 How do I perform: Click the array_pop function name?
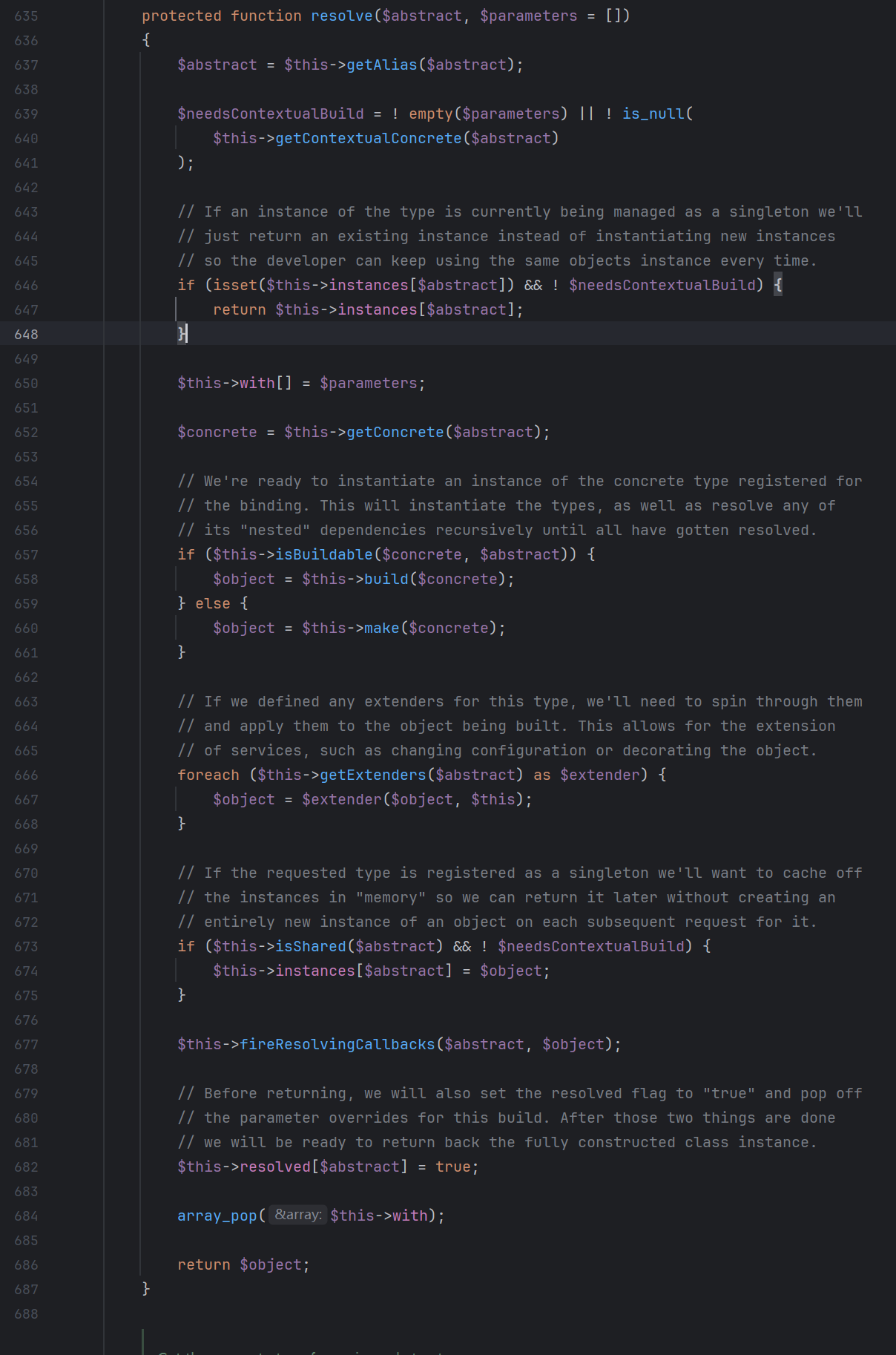tap(217, 1216)
